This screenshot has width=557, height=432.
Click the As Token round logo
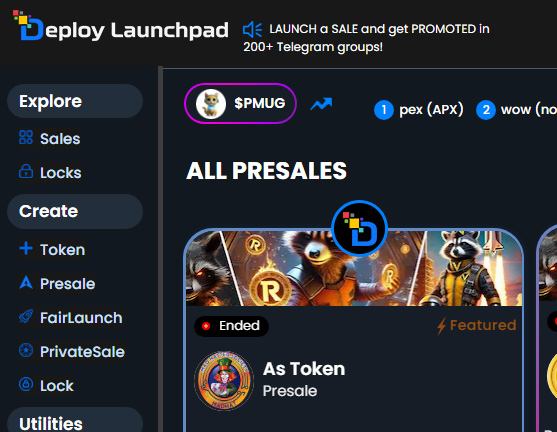(224, 380)
